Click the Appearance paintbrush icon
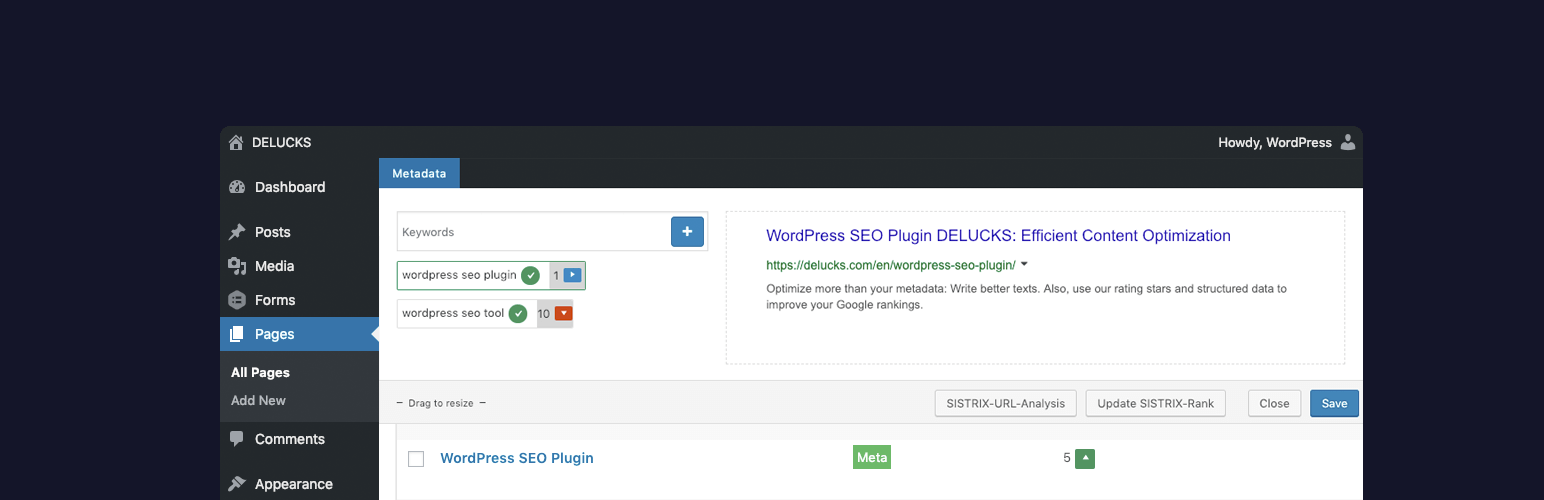Image resolution: width=1544 pixels, height=500 pixels. pos(237,484)
